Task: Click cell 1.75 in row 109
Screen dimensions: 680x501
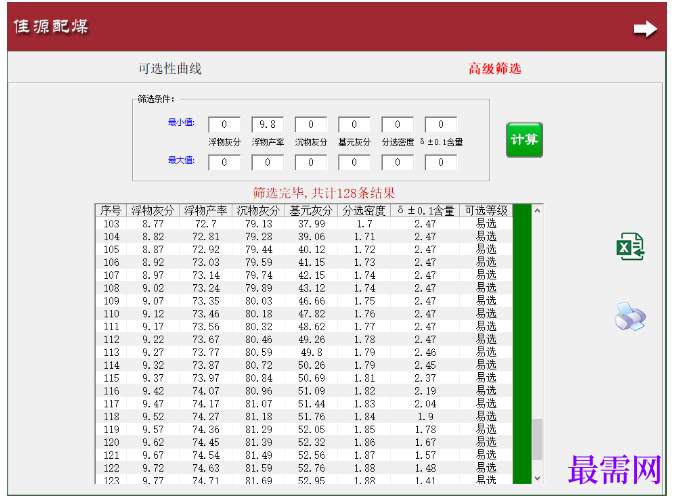Action: (364, 301)
